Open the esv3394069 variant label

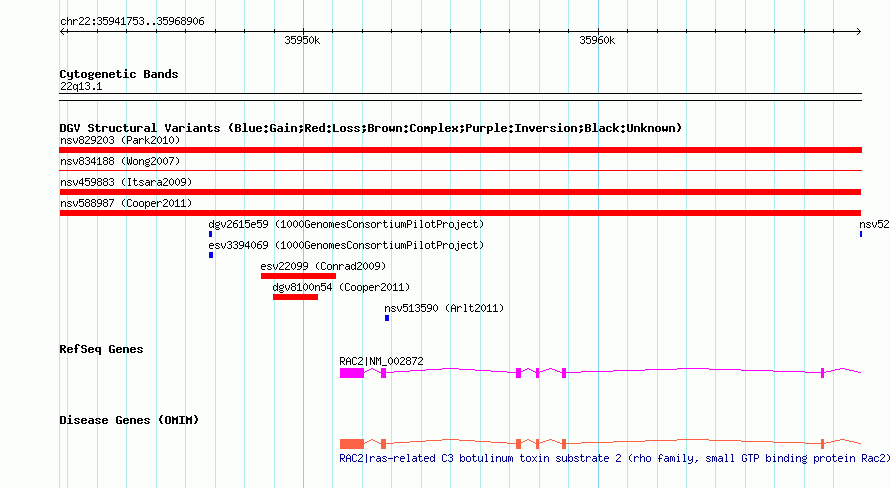[346, 245]
